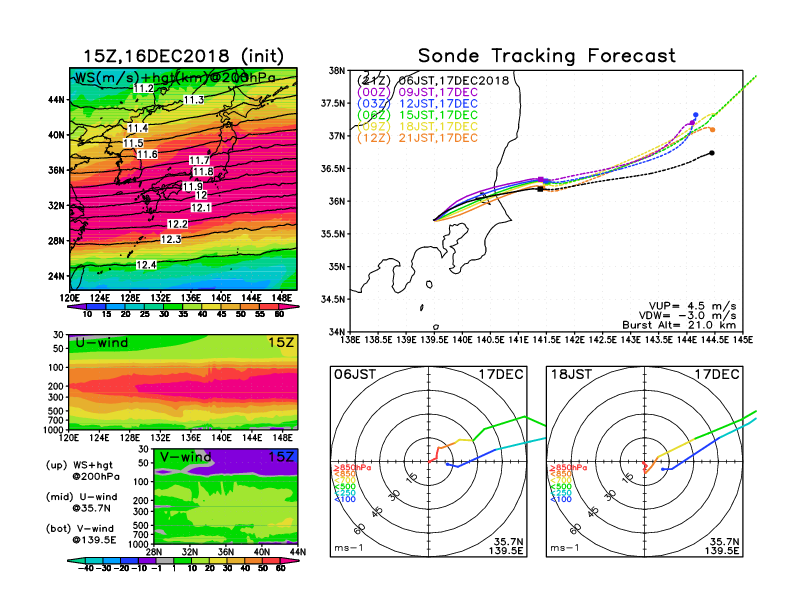Click the "145E" longitude axis label
Viewport: 792px width, 612px height.
(x=742, y=340)
